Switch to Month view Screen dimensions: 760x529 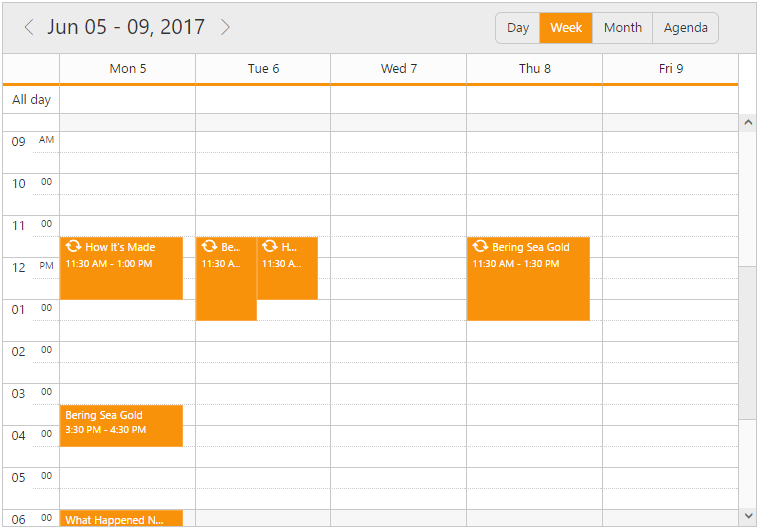point(622,28)
